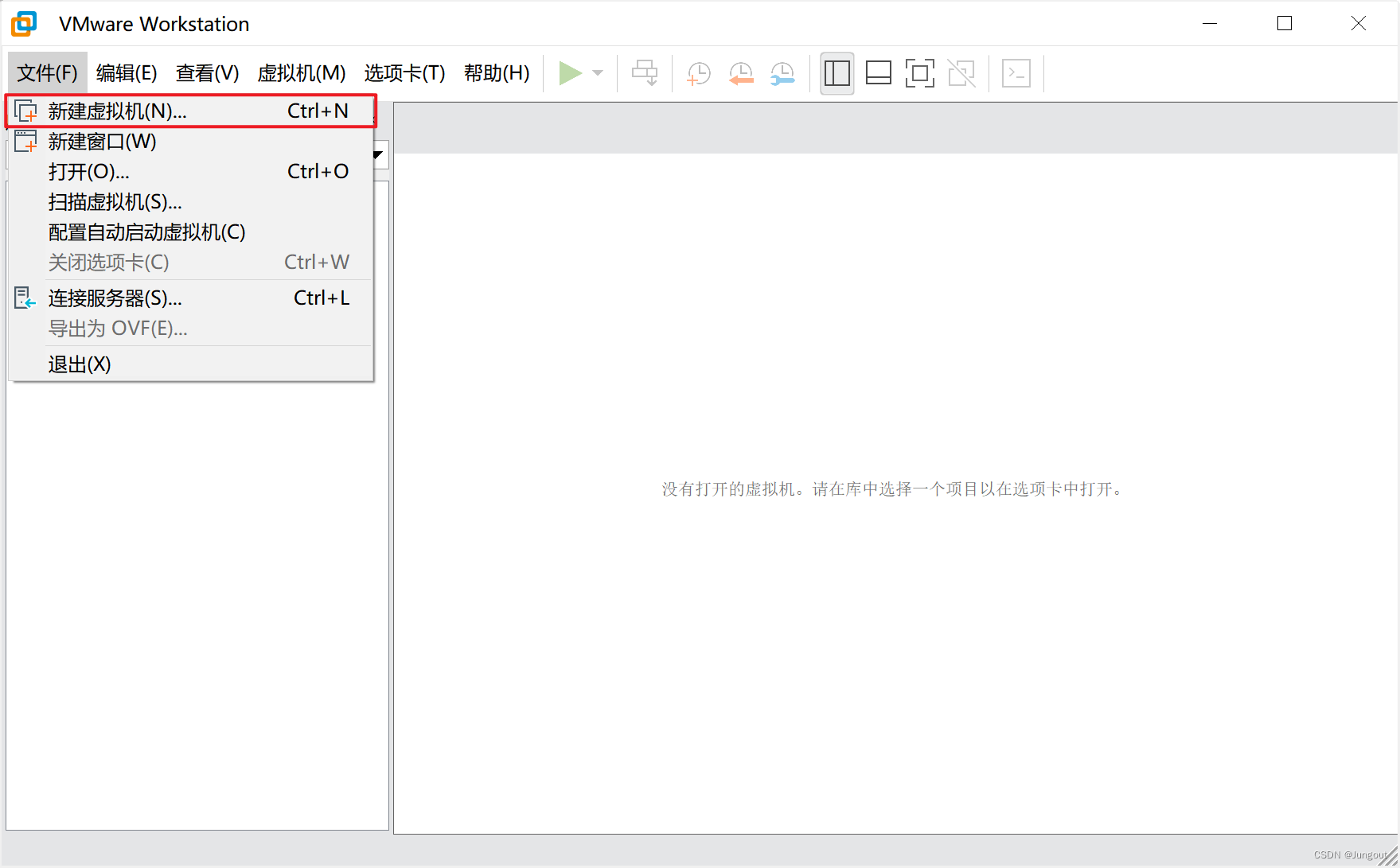Open the 选项卡(T) menu
The image size is (1400, 868).
pos(404,73)
